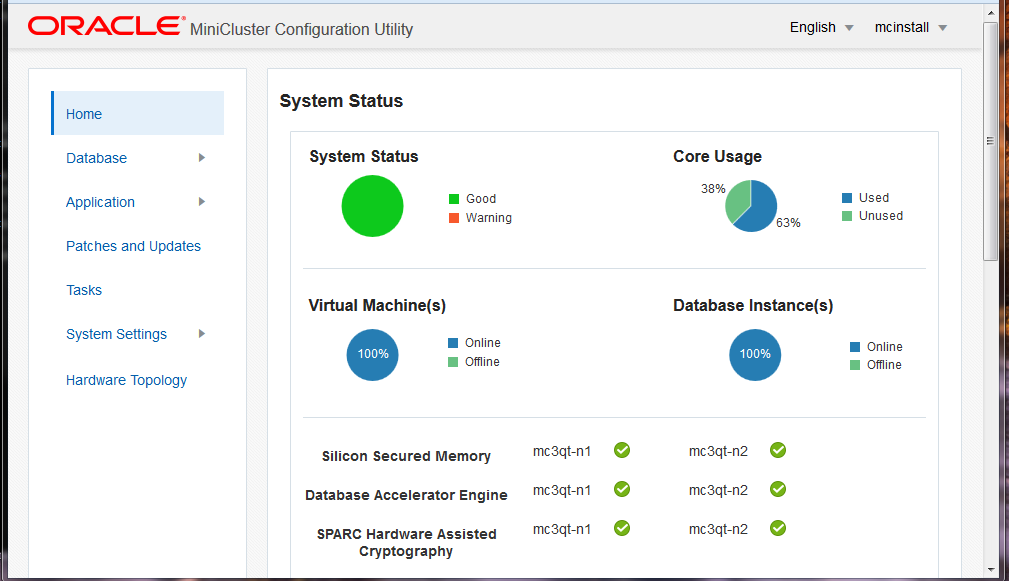Click green check for SPARC Cryptography mc3qt-n2
The image size is (1009, 581).
778,528
